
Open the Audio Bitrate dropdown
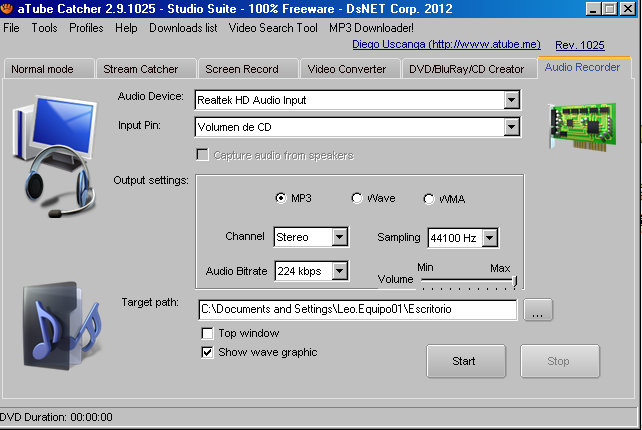(x=339, y=271)
